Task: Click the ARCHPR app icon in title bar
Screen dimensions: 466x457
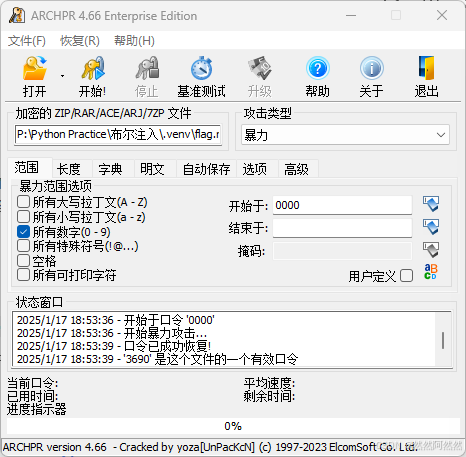Action: pyautogui.click(x=17, y=15)
